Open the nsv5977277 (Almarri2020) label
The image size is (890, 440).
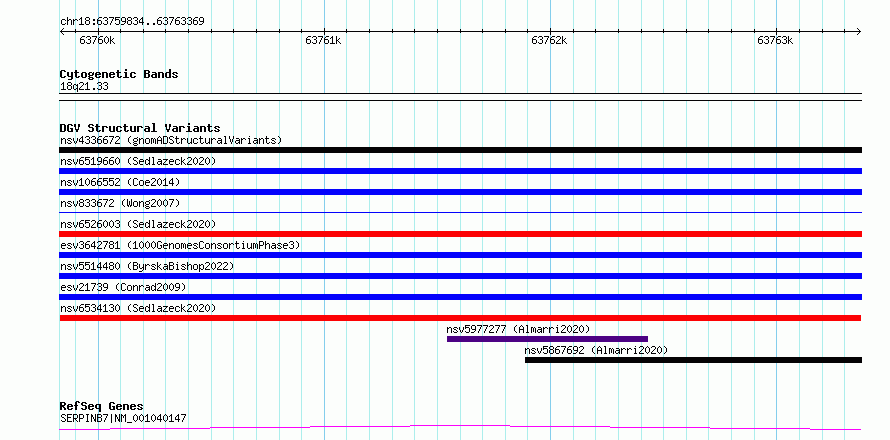[x=518, y=329]
